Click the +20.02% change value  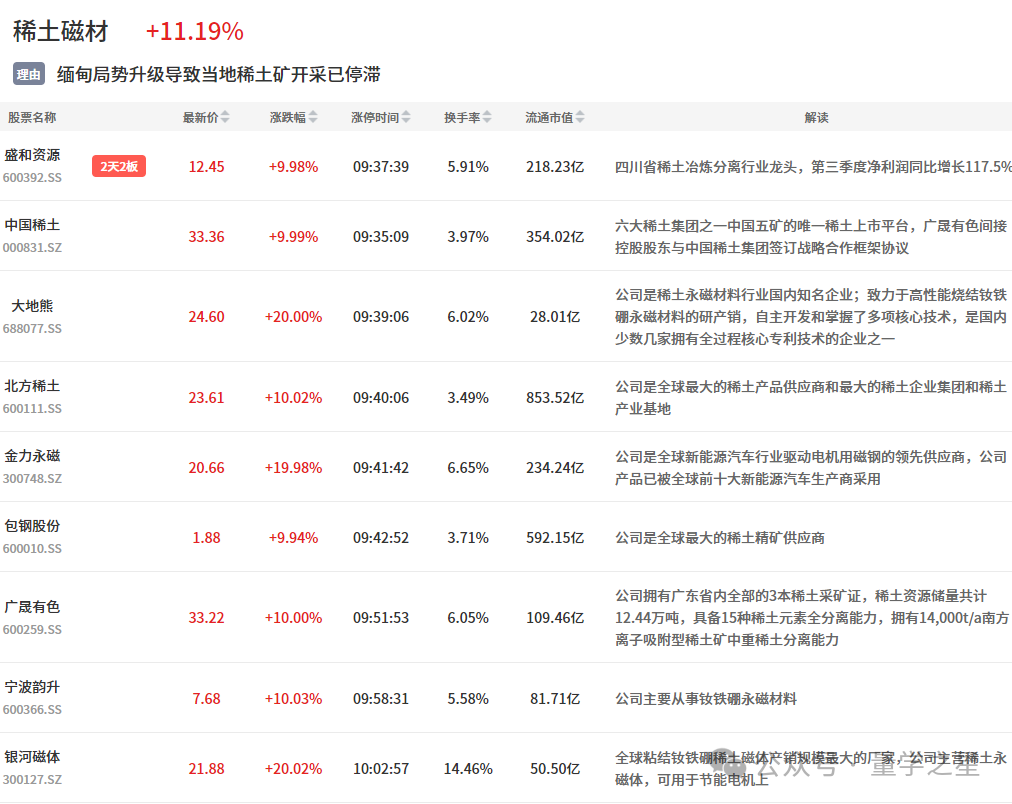tap(294, 769)
